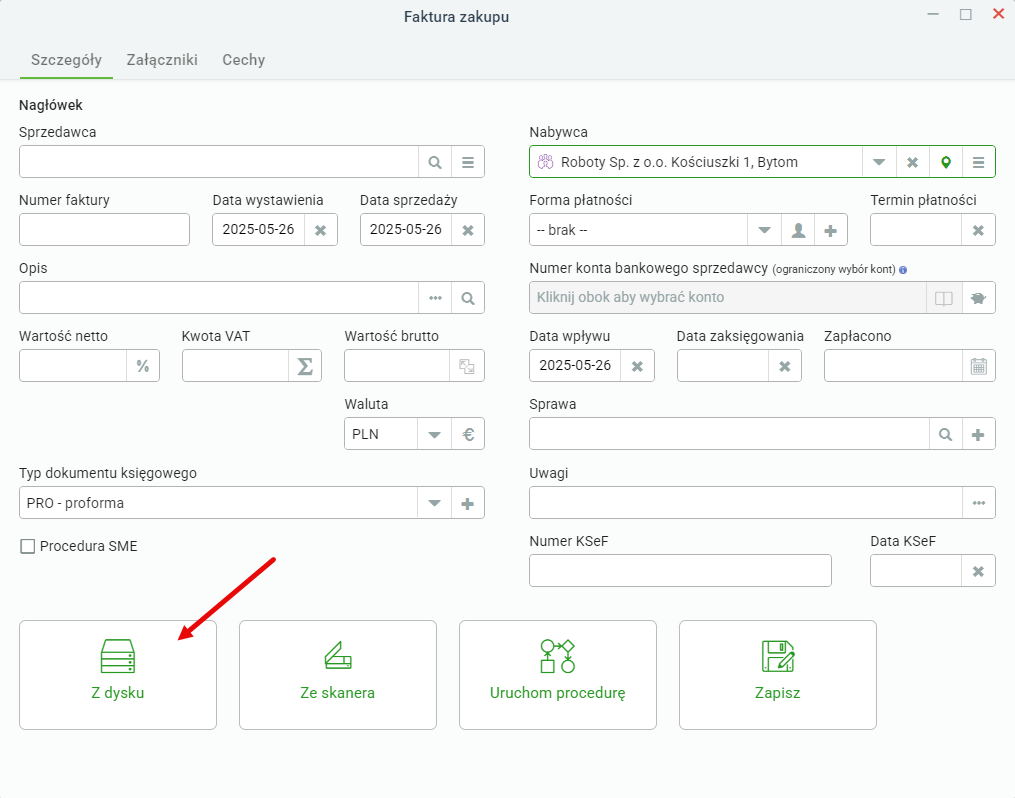
Task: Search for a Sprawa case
Action: [x=945, y=434]
